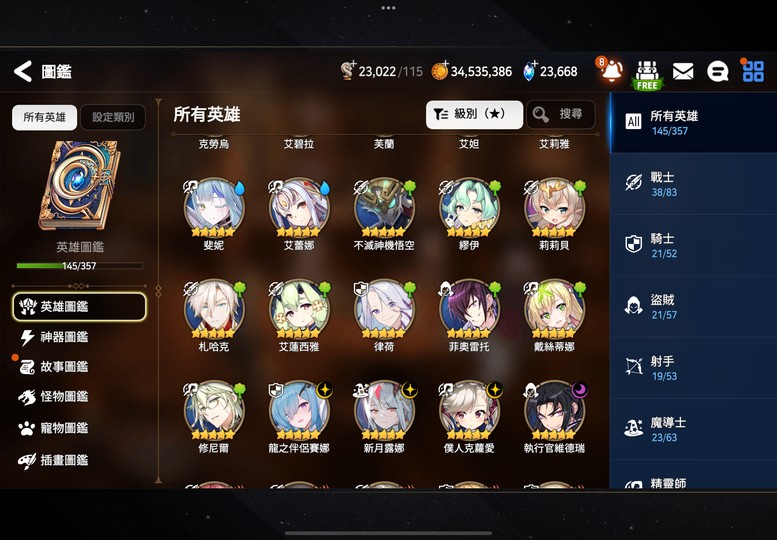Select the 所有英雄 toggle tab
This screenshot has height=540, width=777.
45,117
